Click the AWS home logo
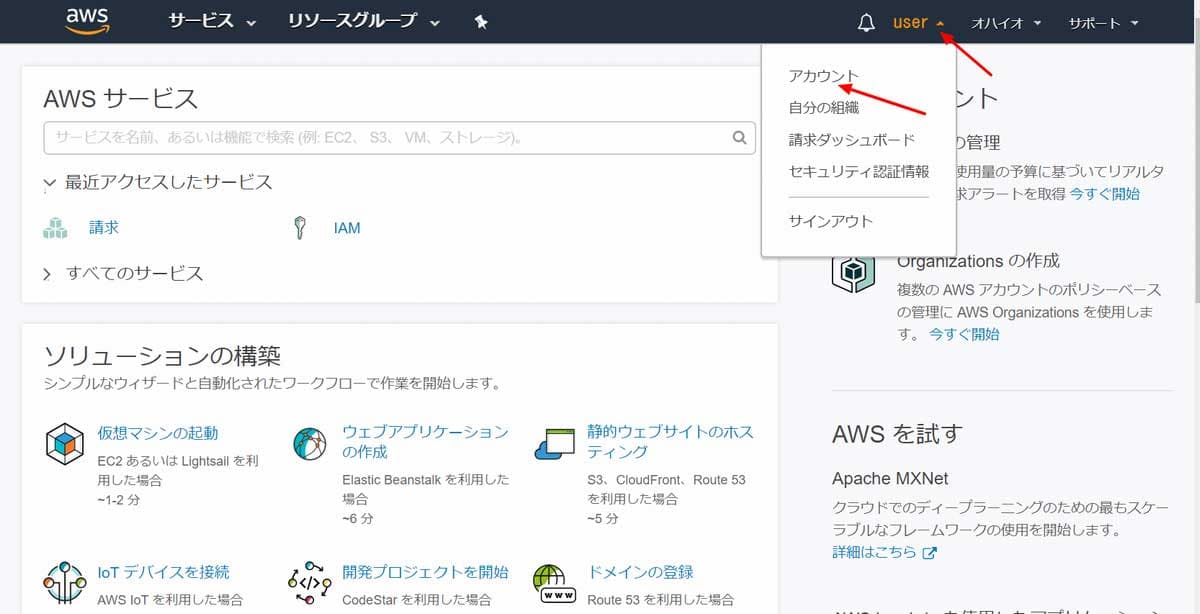 pyautogui.click(x=87, y=20)
